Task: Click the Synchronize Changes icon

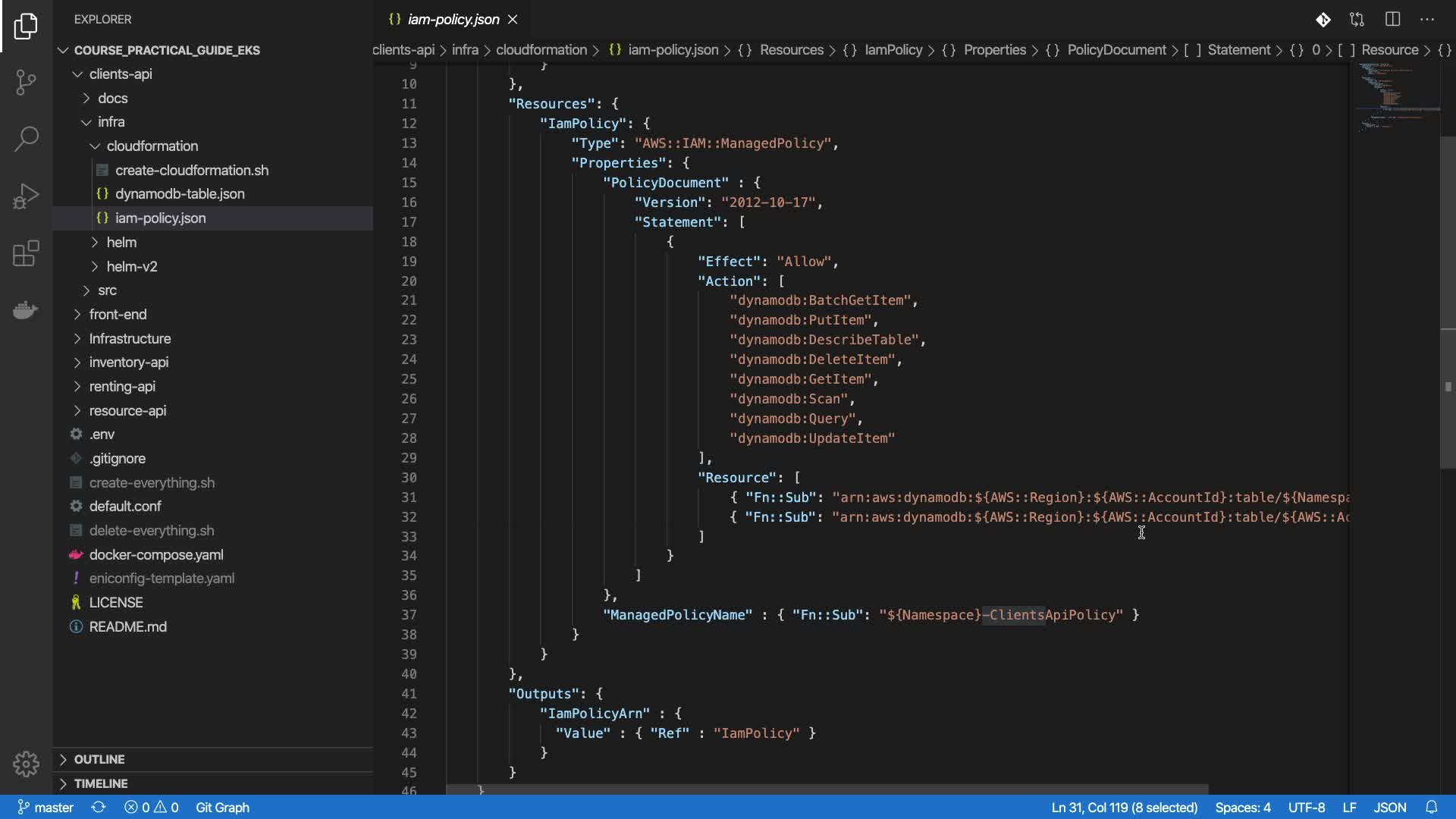Action: (99, 808)
